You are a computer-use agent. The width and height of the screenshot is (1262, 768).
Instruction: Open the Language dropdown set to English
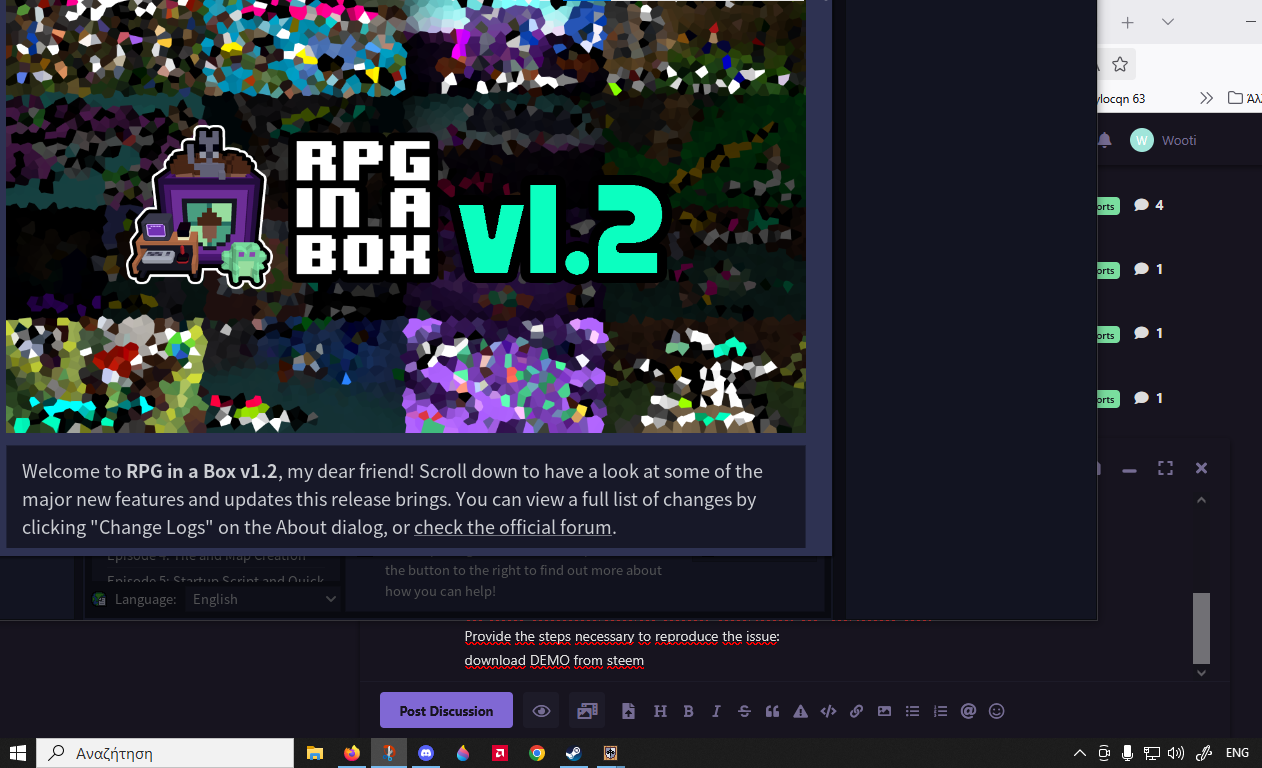click(x=265, y=599)
